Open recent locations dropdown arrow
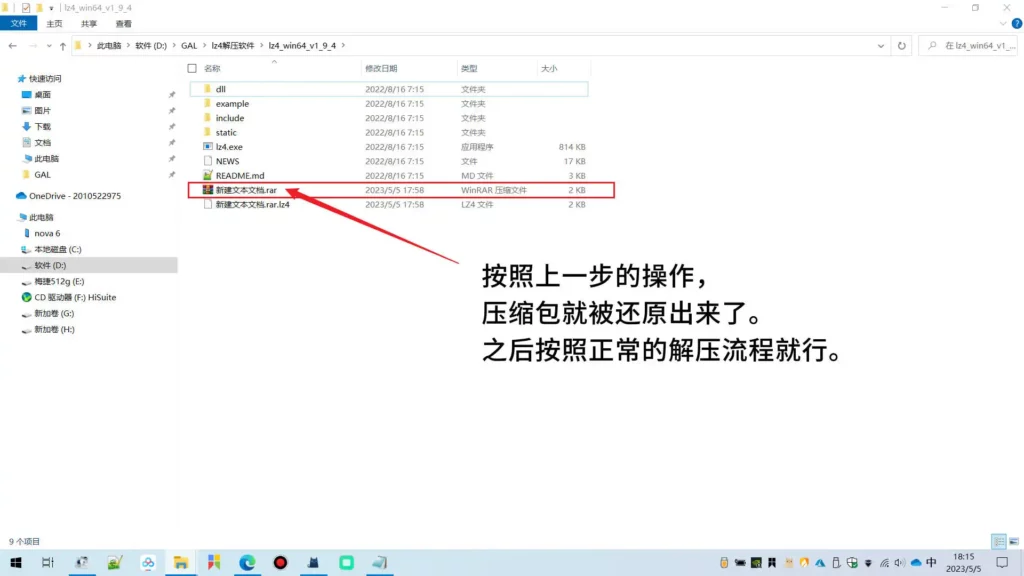The width and height of the screenshot is (1024, 576). 49,46
